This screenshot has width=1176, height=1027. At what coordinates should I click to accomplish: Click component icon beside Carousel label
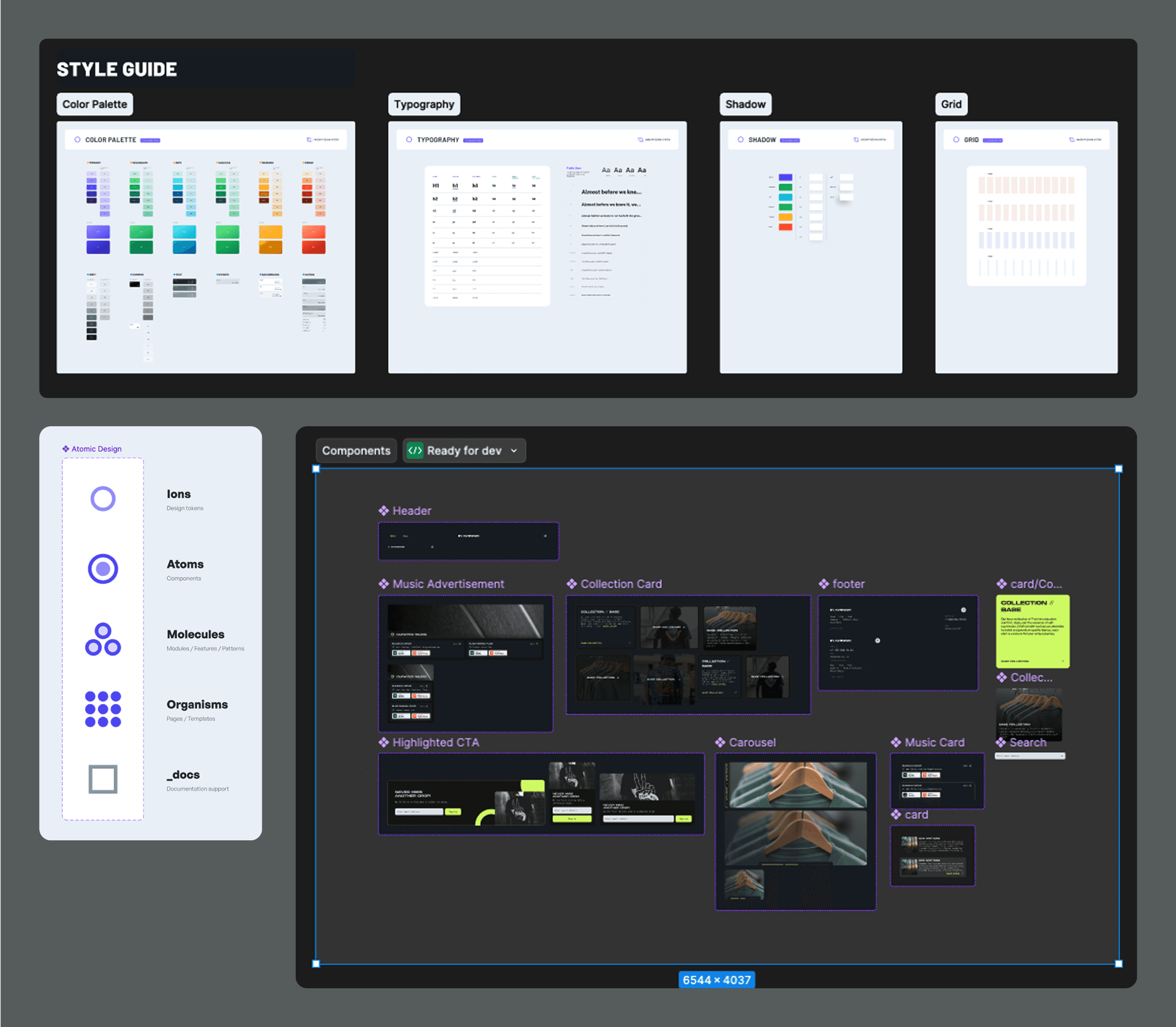720,742
